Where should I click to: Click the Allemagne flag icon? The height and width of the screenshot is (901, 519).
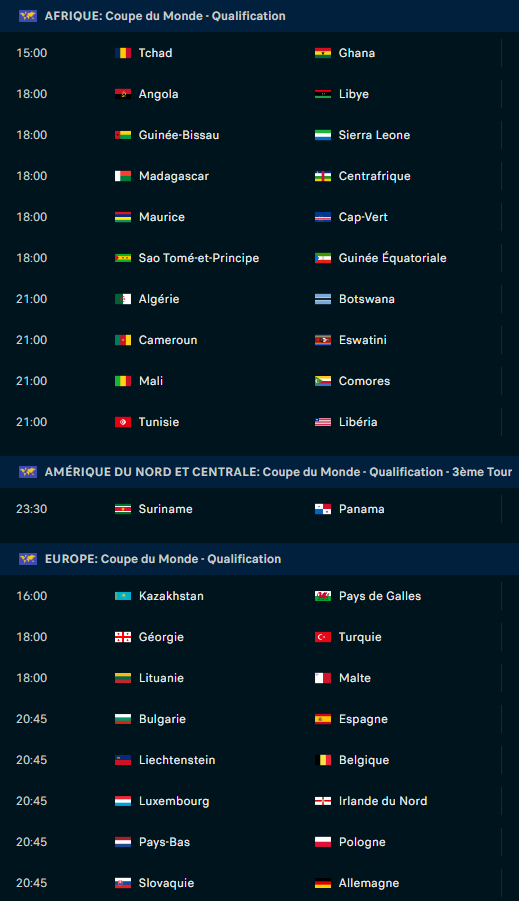[322, 883]
